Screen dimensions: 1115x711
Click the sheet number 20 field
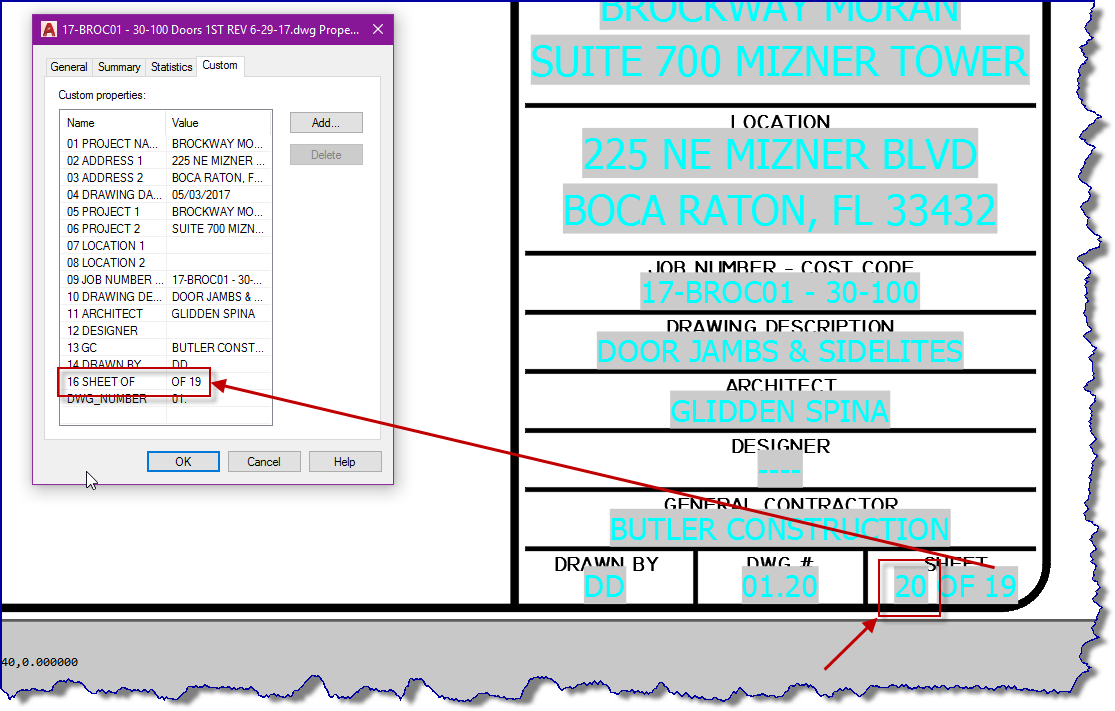(x=910, y=587)
